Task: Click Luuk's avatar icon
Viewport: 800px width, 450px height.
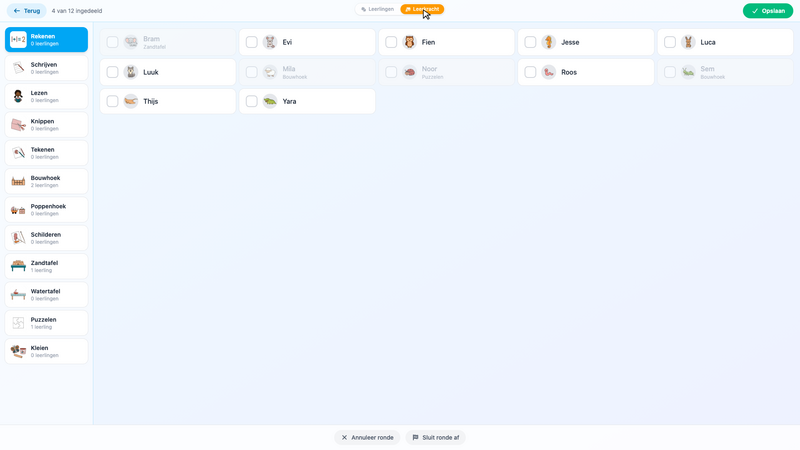Action: (x=131, y=72)
